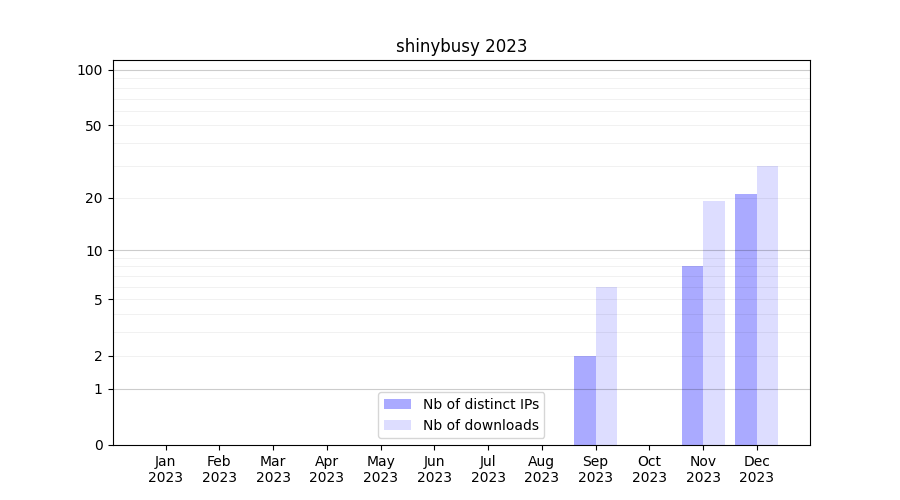Click the September distinct IPs bar
The image size is (900, 500).
point(585,400)
